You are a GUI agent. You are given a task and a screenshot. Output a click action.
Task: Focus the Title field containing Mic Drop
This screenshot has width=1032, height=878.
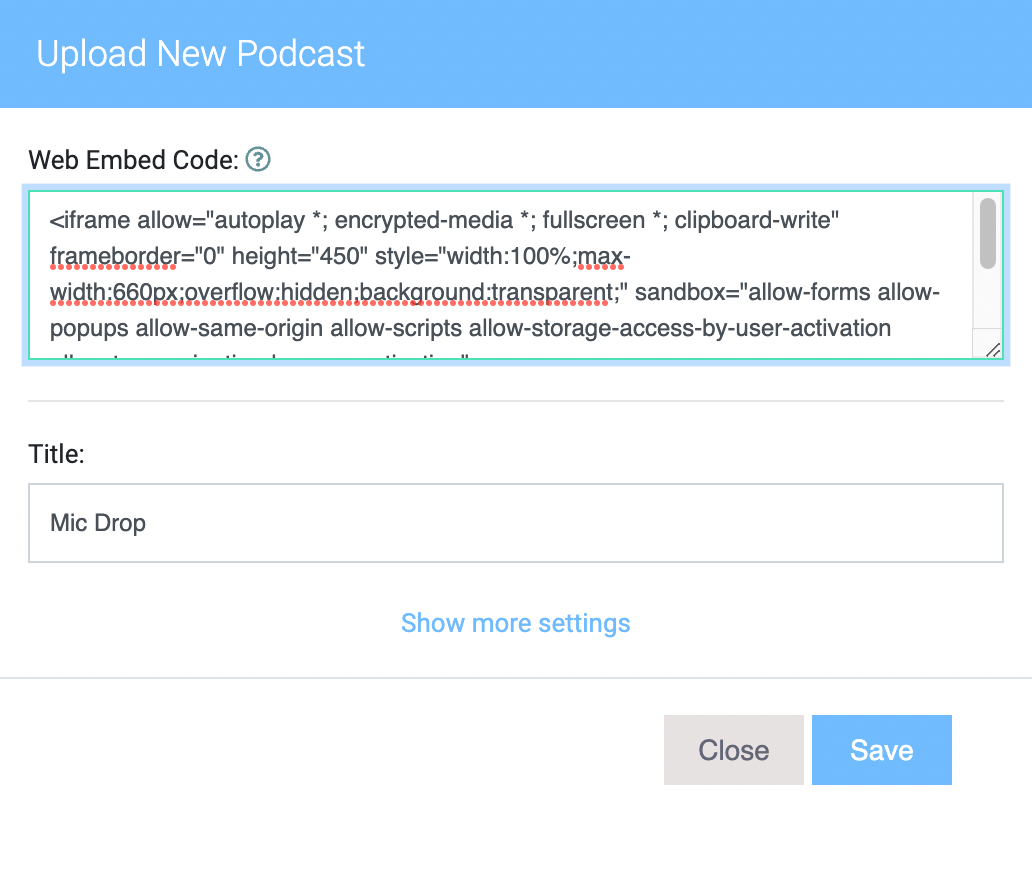coord(515,523)
